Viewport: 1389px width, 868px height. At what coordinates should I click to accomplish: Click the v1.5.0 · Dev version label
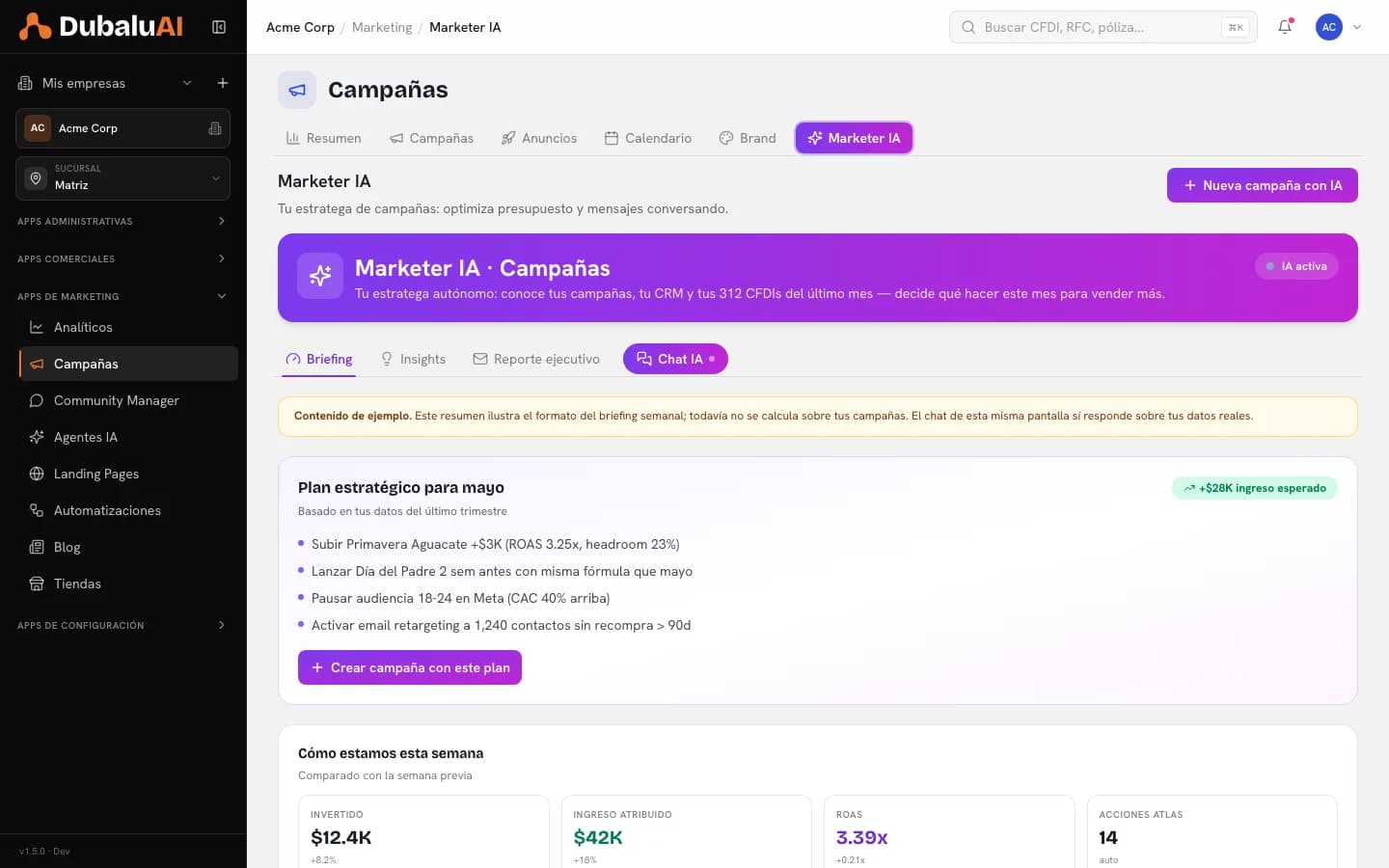tap(44, 852)
